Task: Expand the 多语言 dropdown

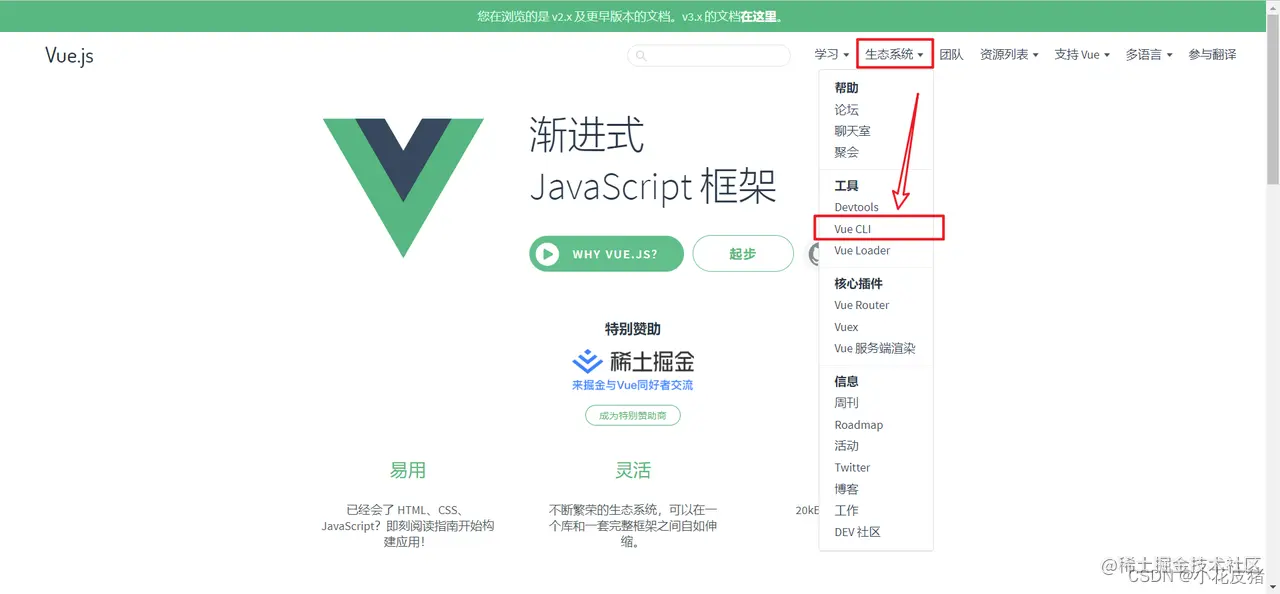Action: click(x=1148, y=55)
